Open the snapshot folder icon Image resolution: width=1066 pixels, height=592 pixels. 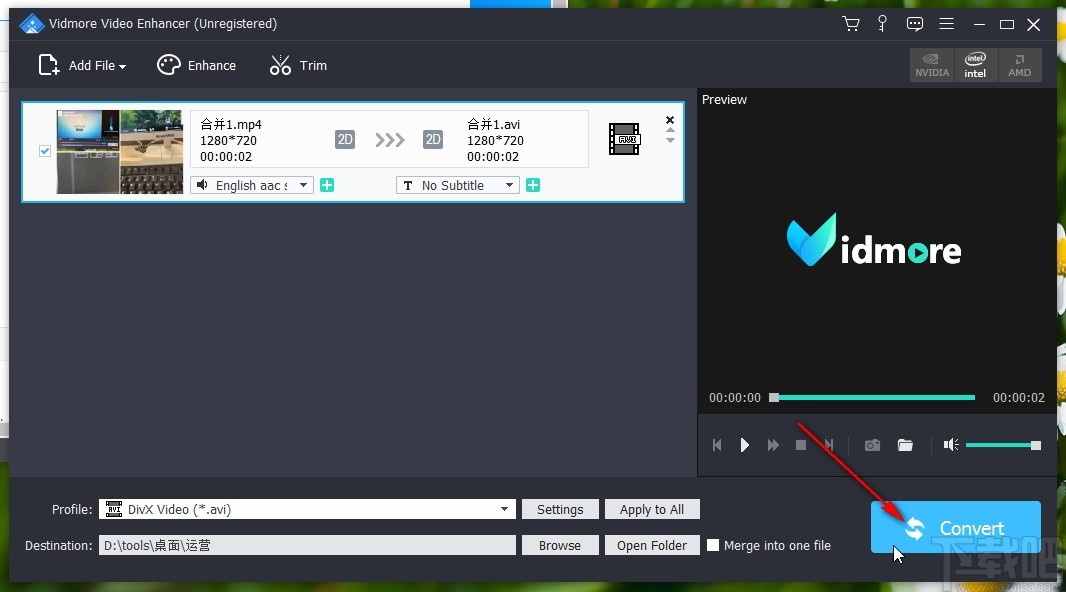(x=905, y=445)
